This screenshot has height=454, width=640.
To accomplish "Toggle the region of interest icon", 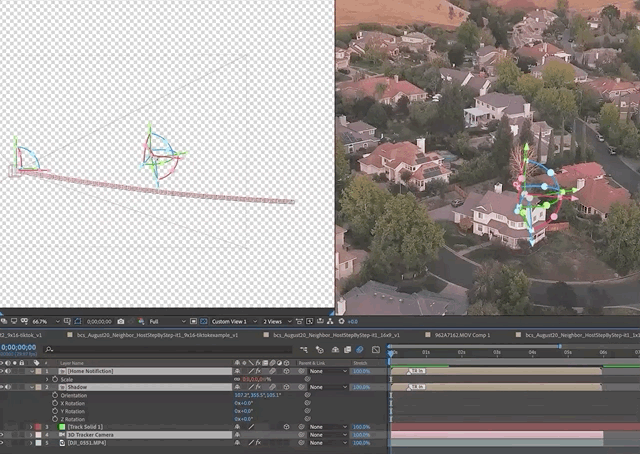I will [193, 322].
